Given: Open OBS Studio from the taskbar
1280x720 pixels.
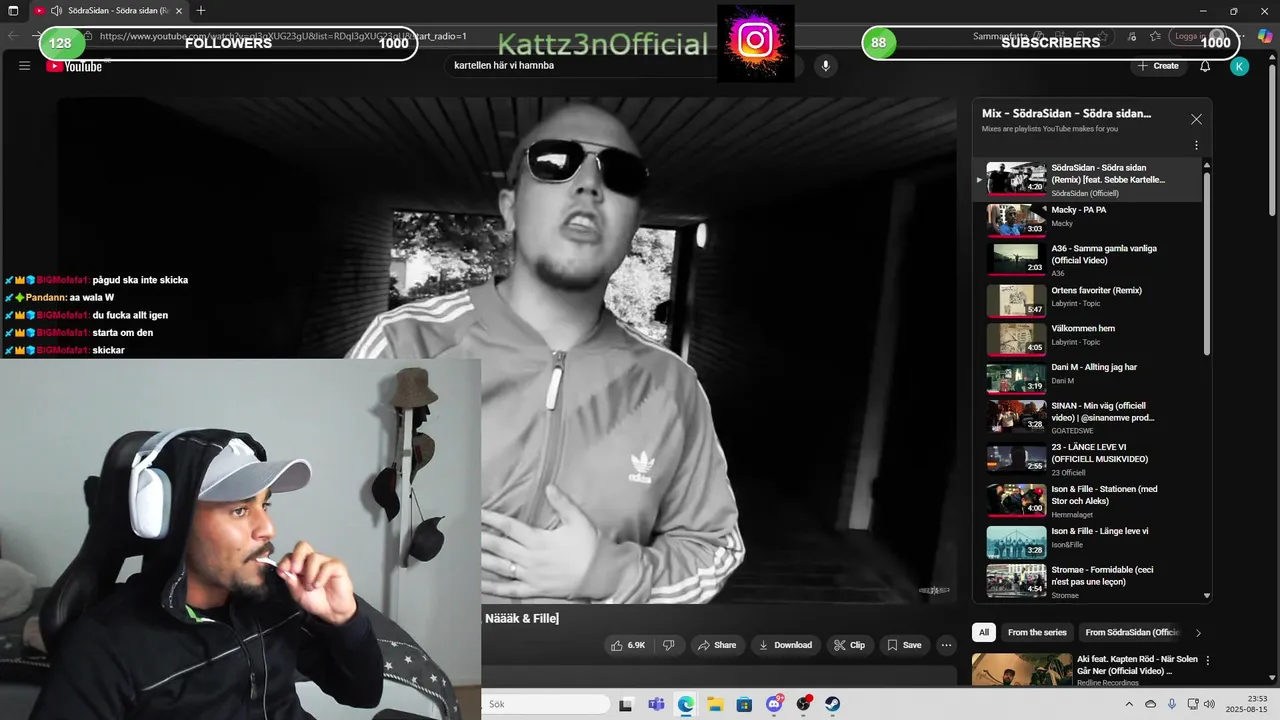Looking at the screenshot, I should coord(803,704).
